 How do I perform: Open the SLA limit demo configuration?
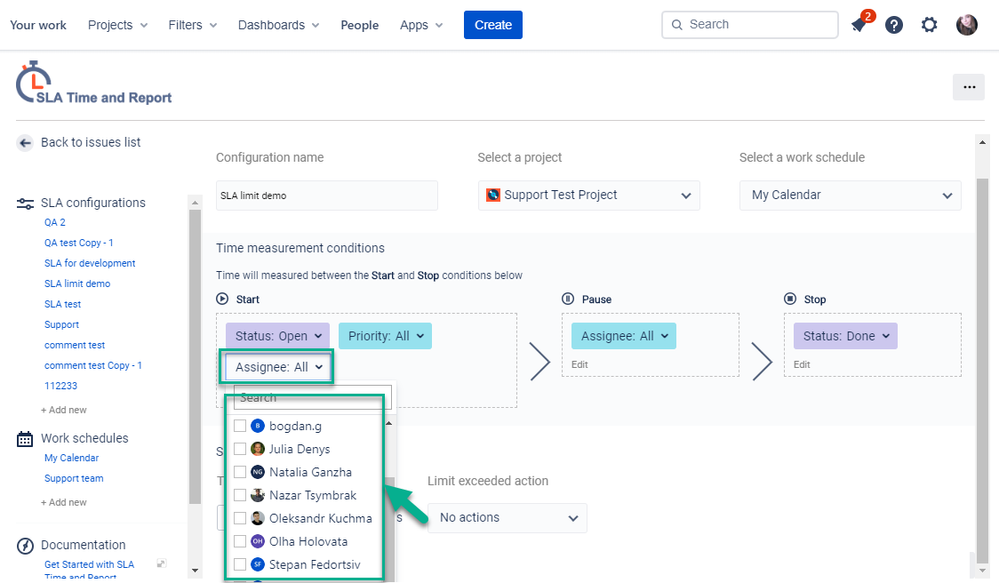tap(77, 284)
